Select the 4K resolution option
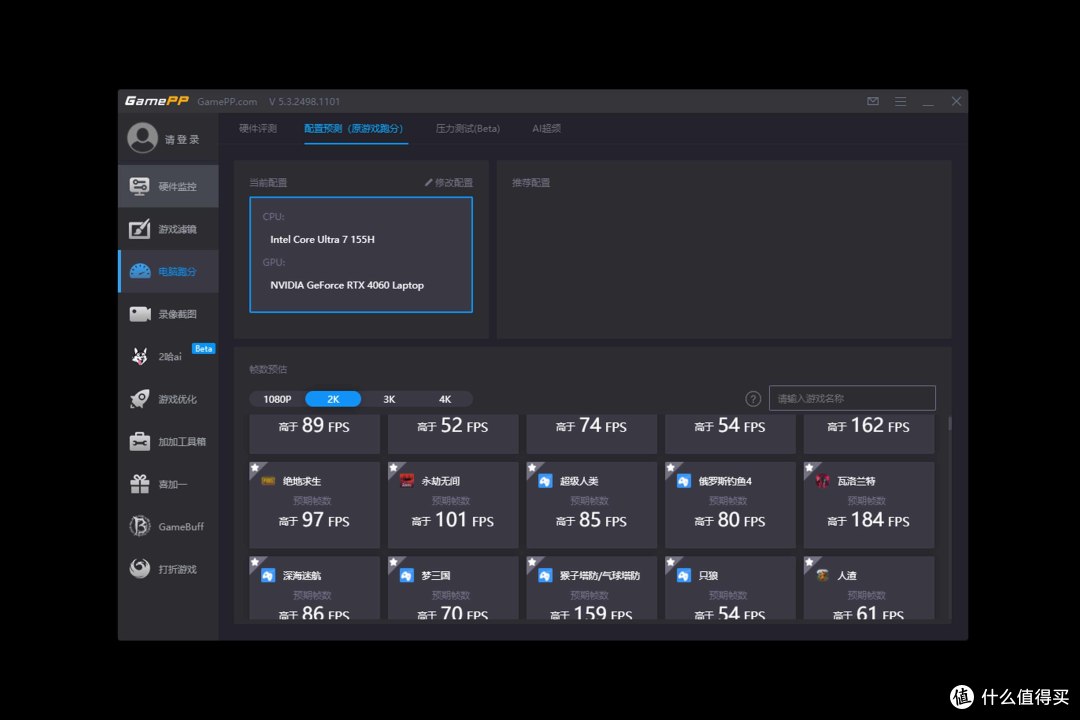 [x=445, y=399]
